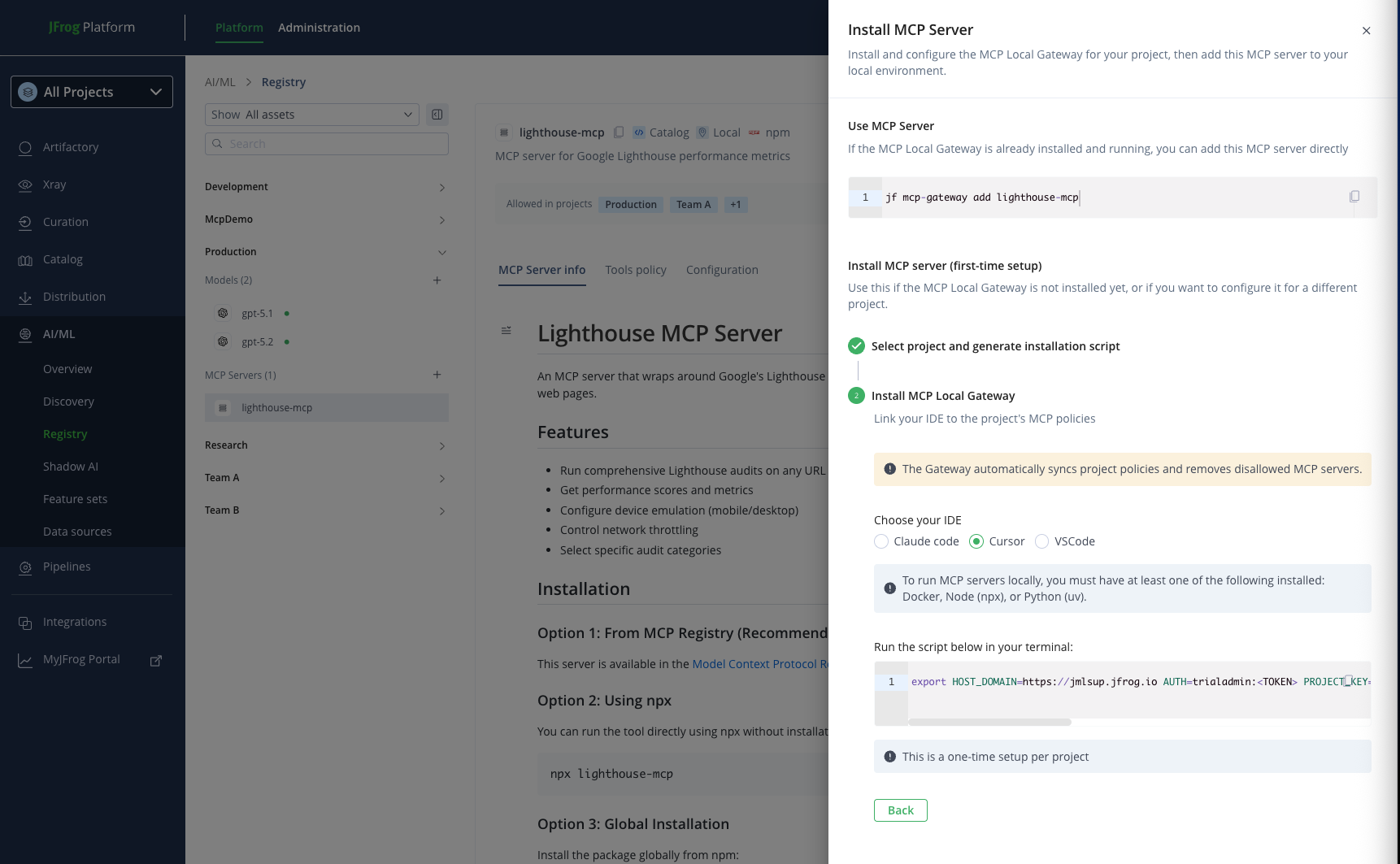Select the gpt-5.1 model row
1400x864 pixels.
click(326, 313)
